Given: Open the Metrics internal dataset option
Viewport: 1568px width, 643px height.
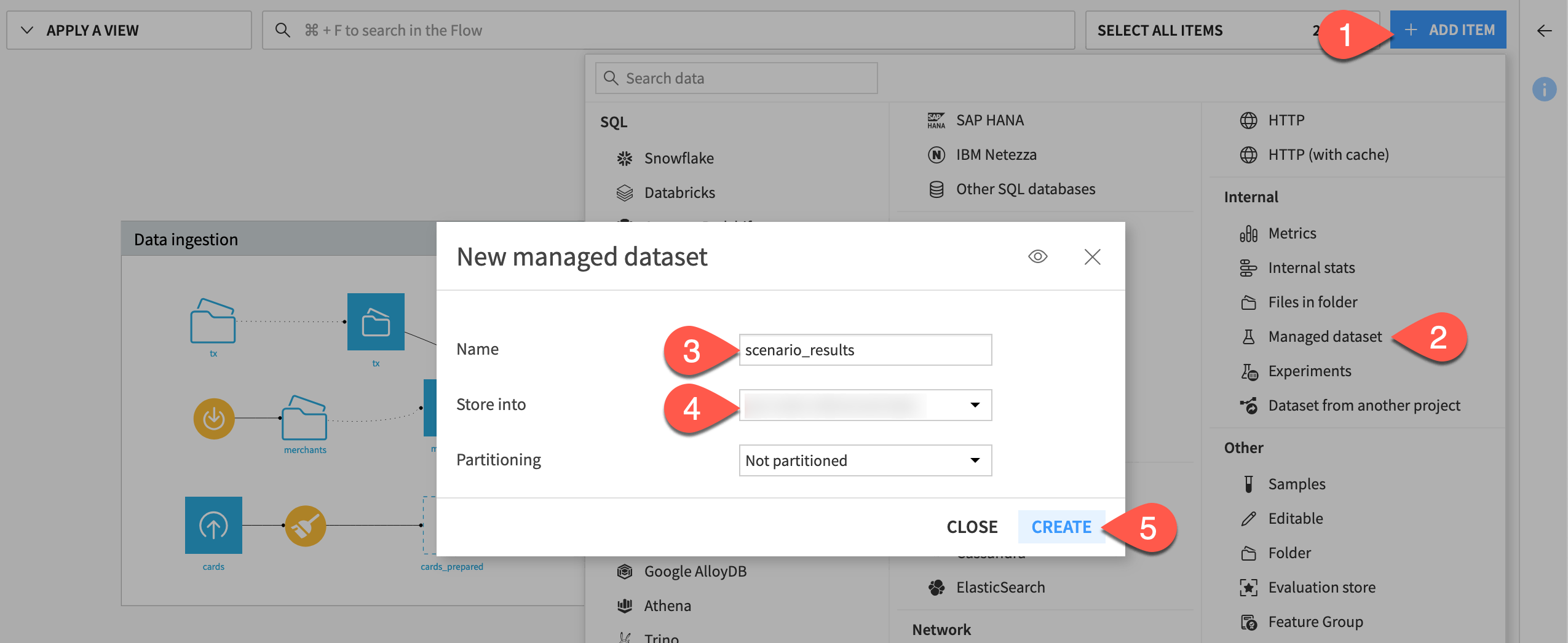Looking at the screenshot, I should (1293, 233).
